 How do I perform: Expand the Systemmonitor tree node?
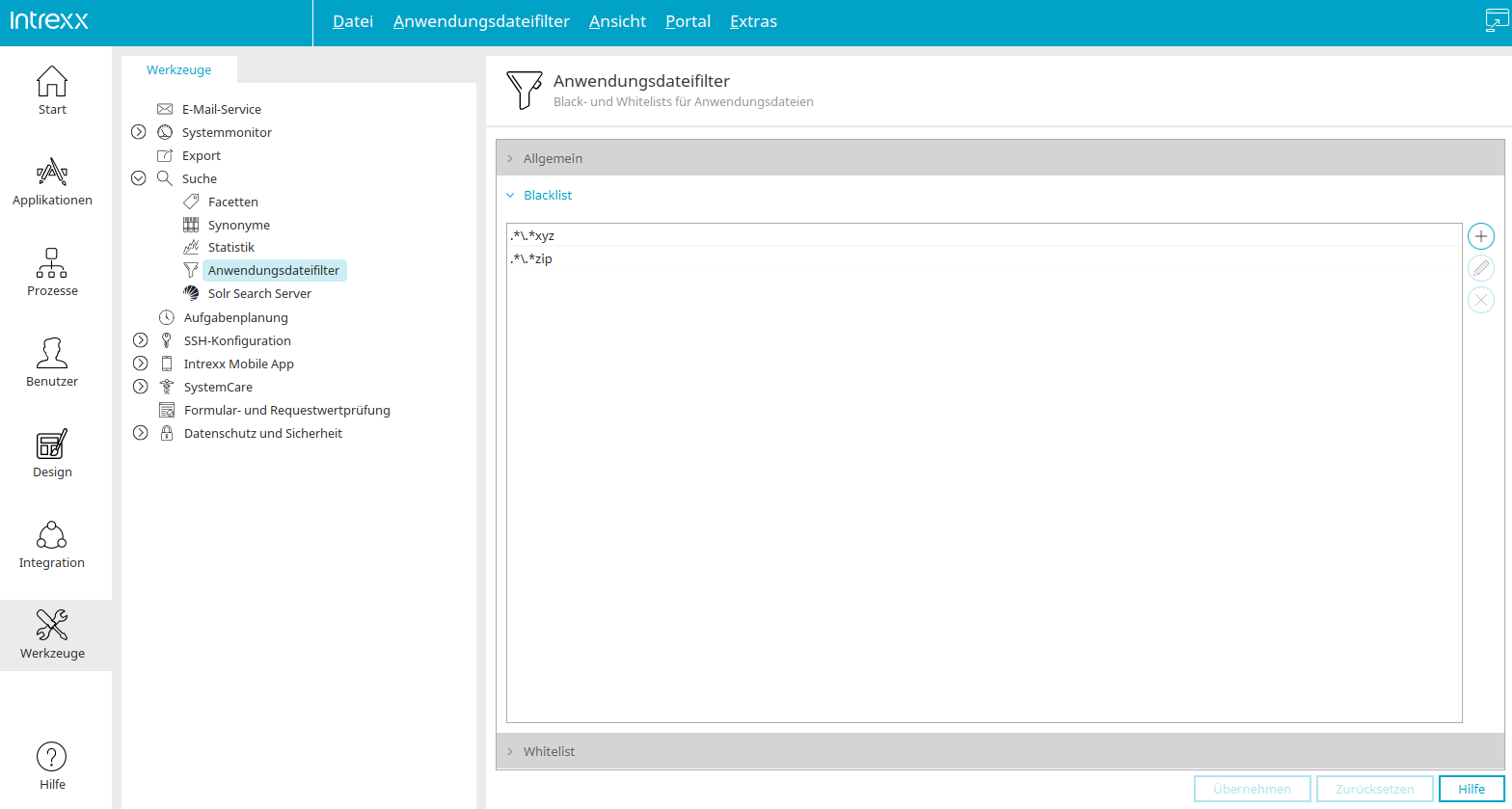[138, 132]
